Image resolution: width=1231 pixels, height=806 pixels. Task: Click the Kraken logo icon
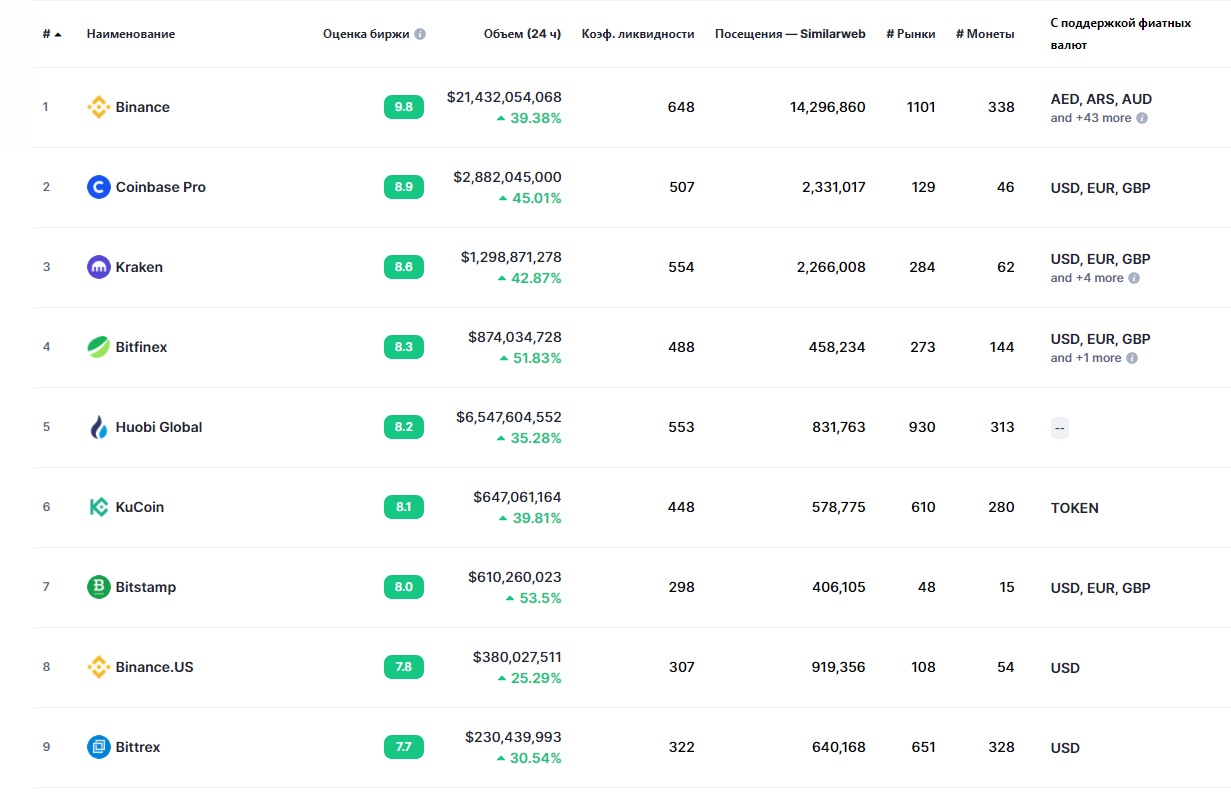(98, 267)
